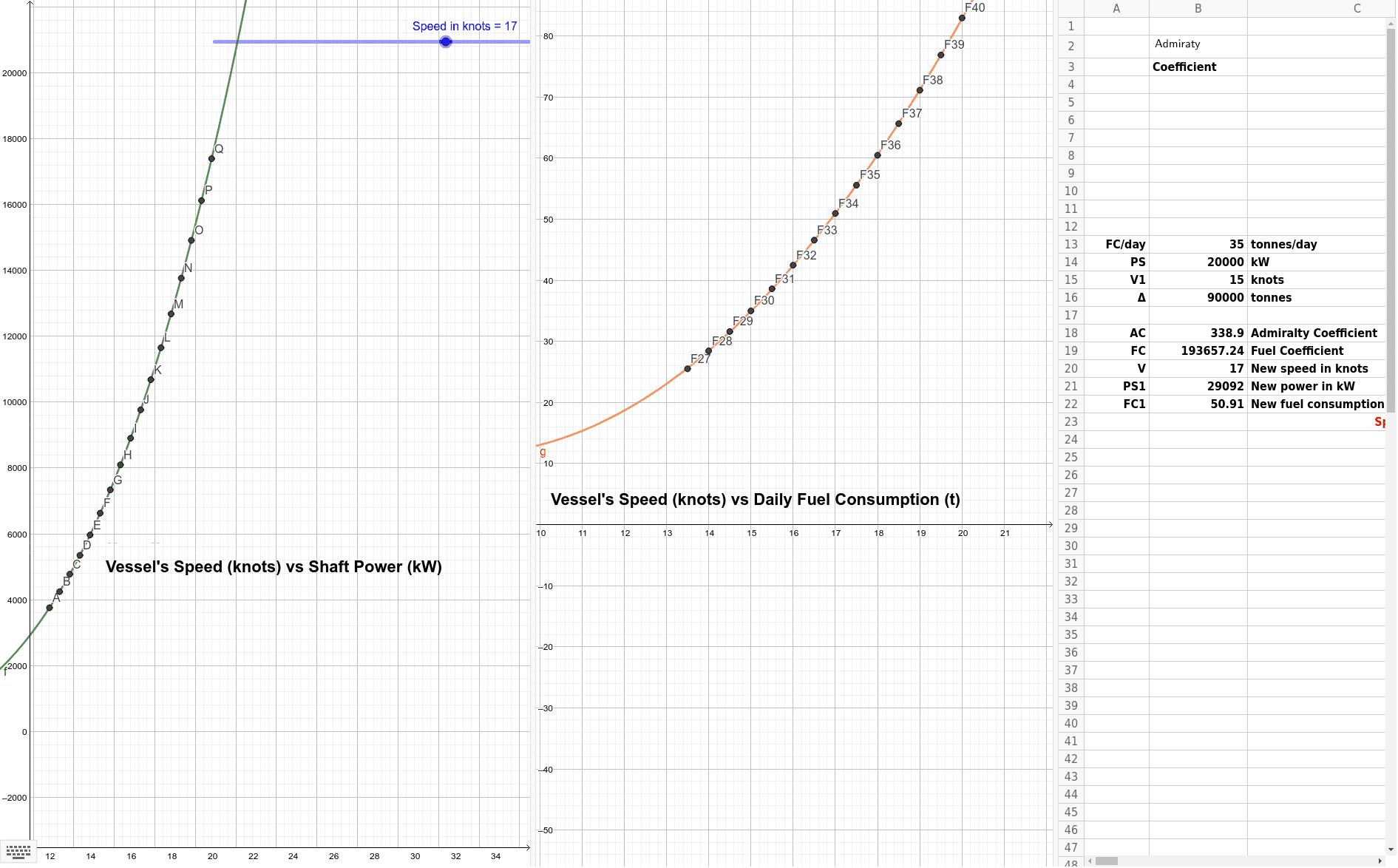The width and height of the screenshot is (1398, 868).
Task: Click point F36 on the orange graph
Action: [878, 155]
